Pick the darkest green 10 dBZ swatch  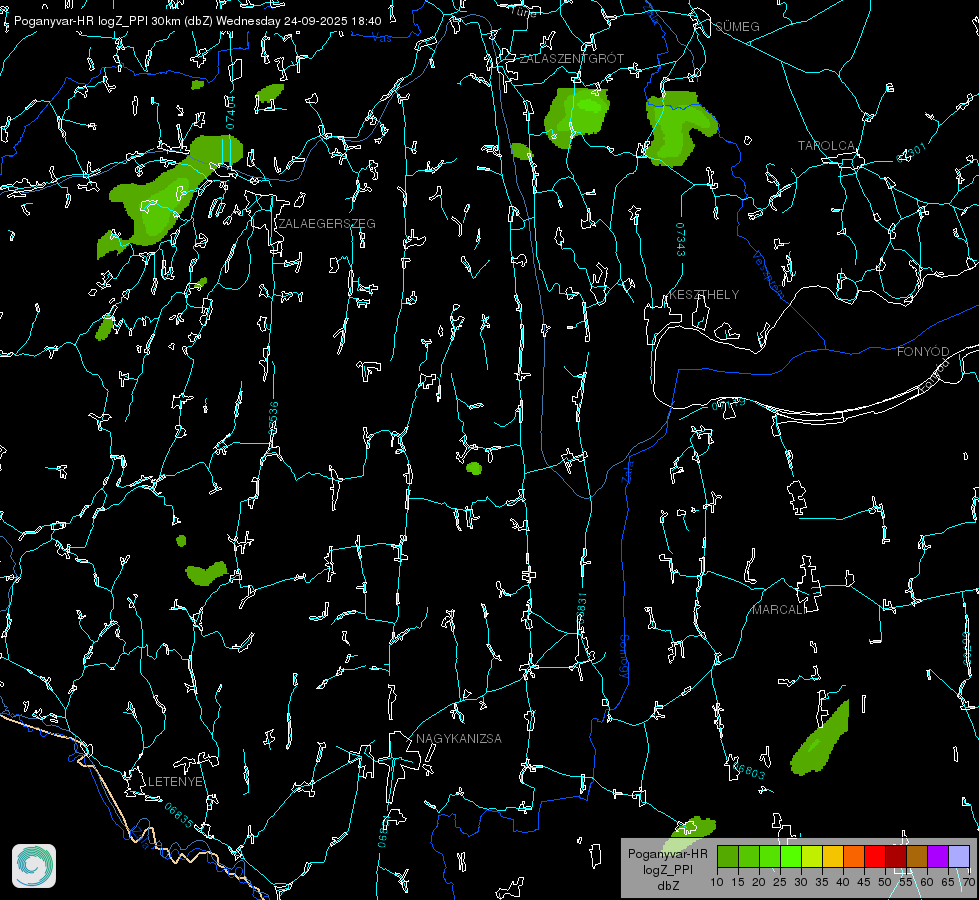728,856
